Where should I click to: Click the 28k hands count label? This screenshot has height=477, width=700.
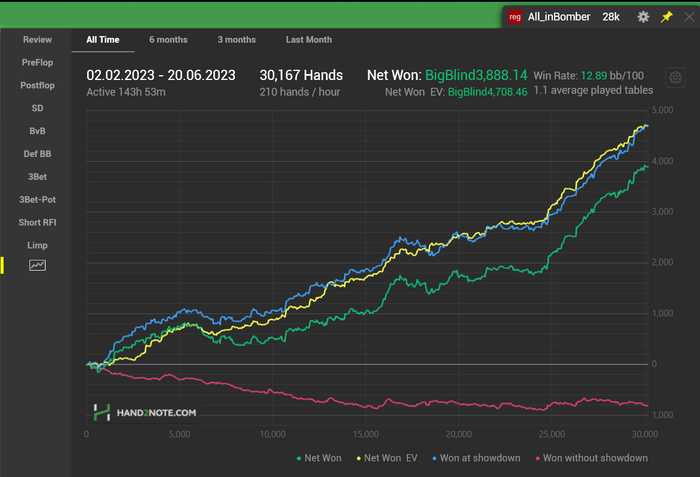(x=611, y=17)
